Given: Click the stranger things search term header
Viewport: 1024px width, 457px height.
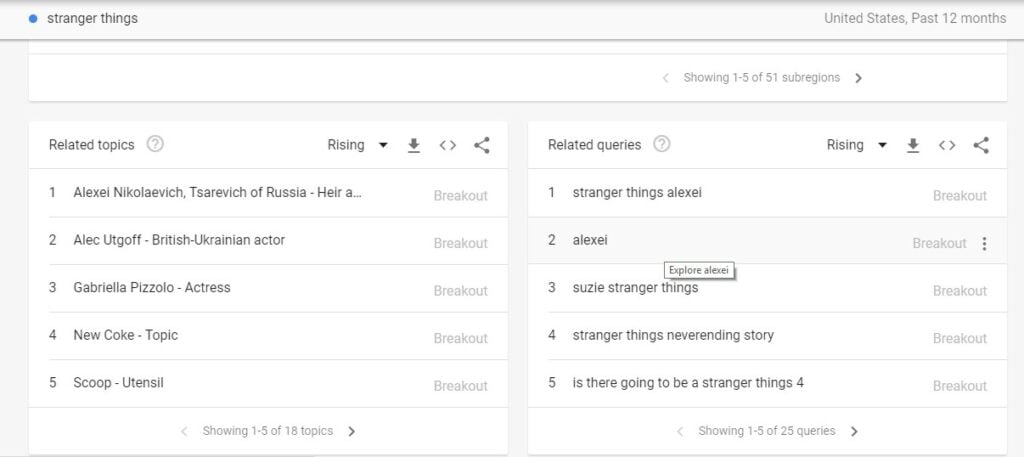Looking at the screenshot, I should click(x=92, y=18).
